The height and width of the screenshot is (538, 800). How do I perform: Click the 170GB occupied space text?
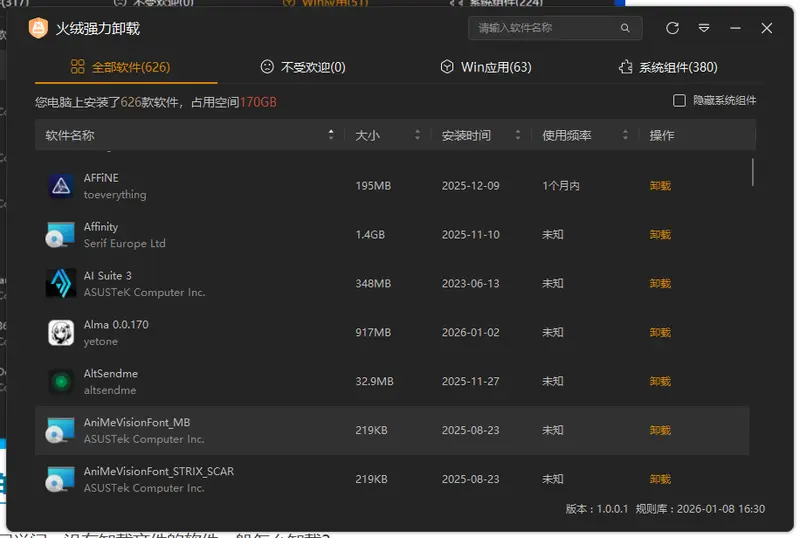258,102
